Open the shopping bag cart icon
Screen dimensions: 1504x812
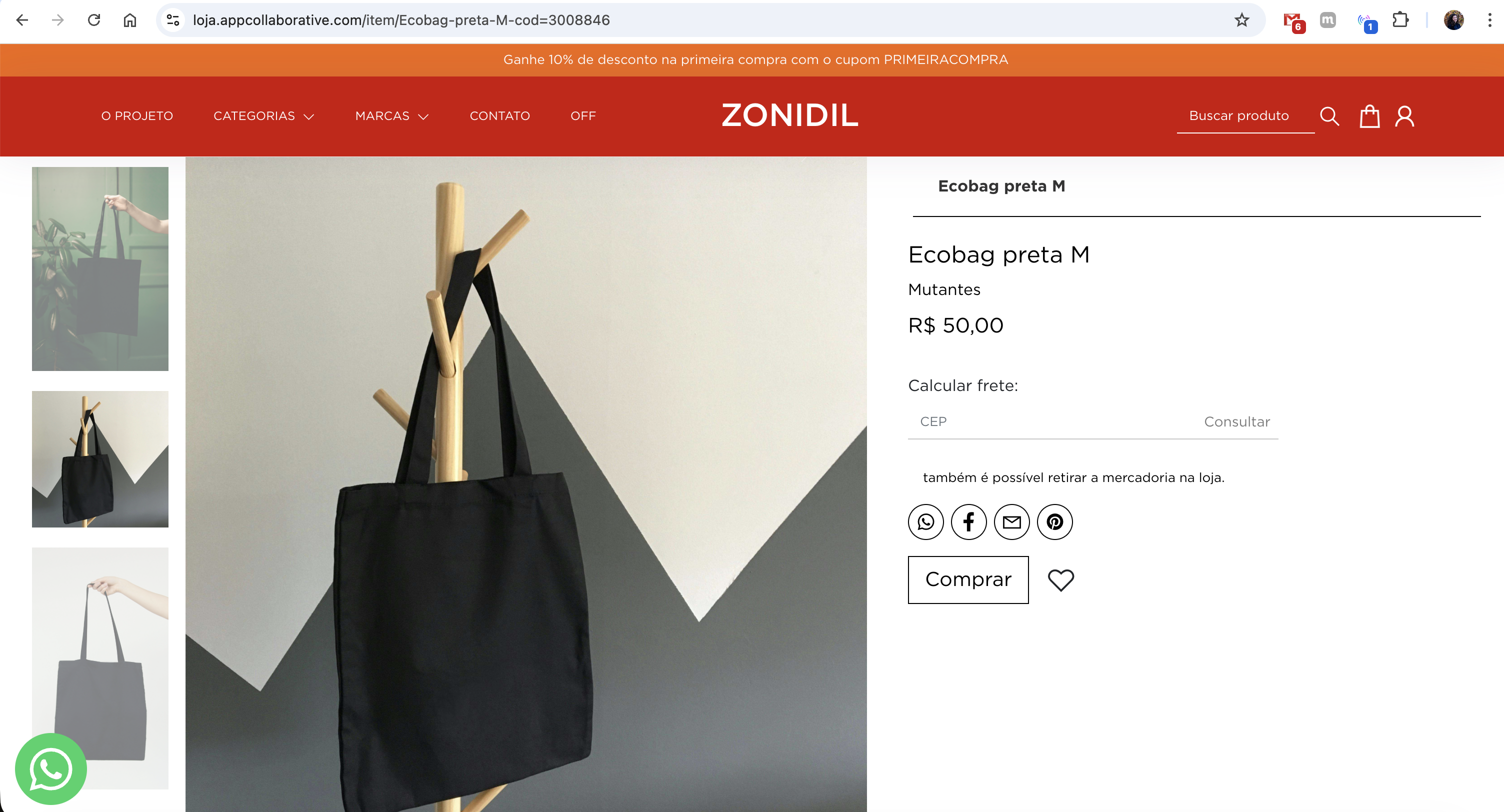(1369, 116)
